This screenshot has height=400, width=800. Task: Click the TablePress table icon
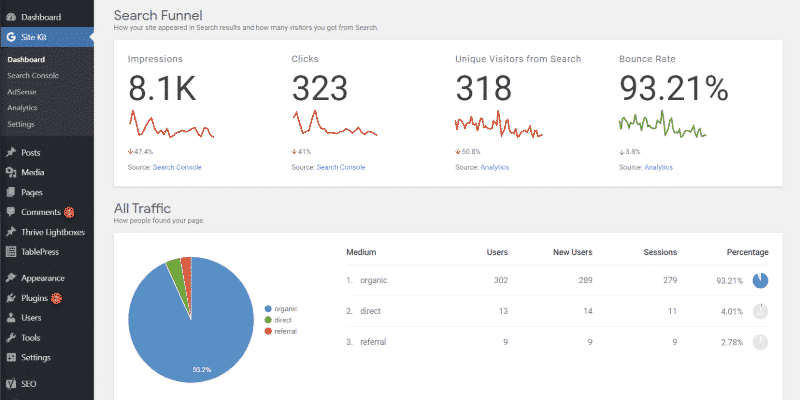tap(11, 252)
